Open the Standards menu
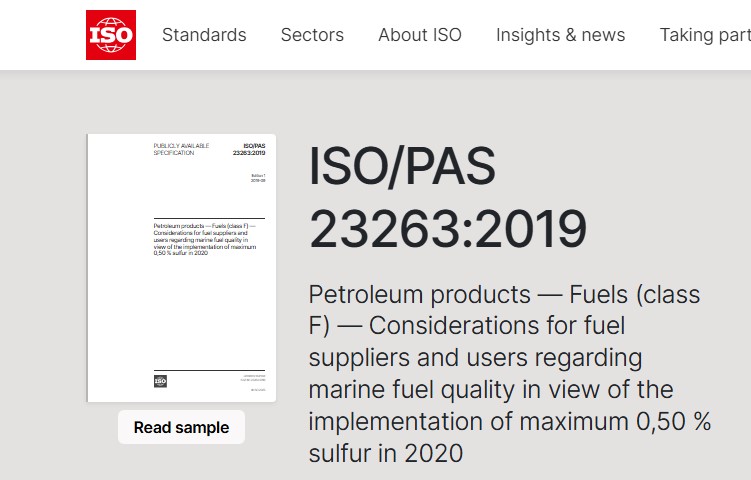The image size is (751, 480). [x=204, y=35]
